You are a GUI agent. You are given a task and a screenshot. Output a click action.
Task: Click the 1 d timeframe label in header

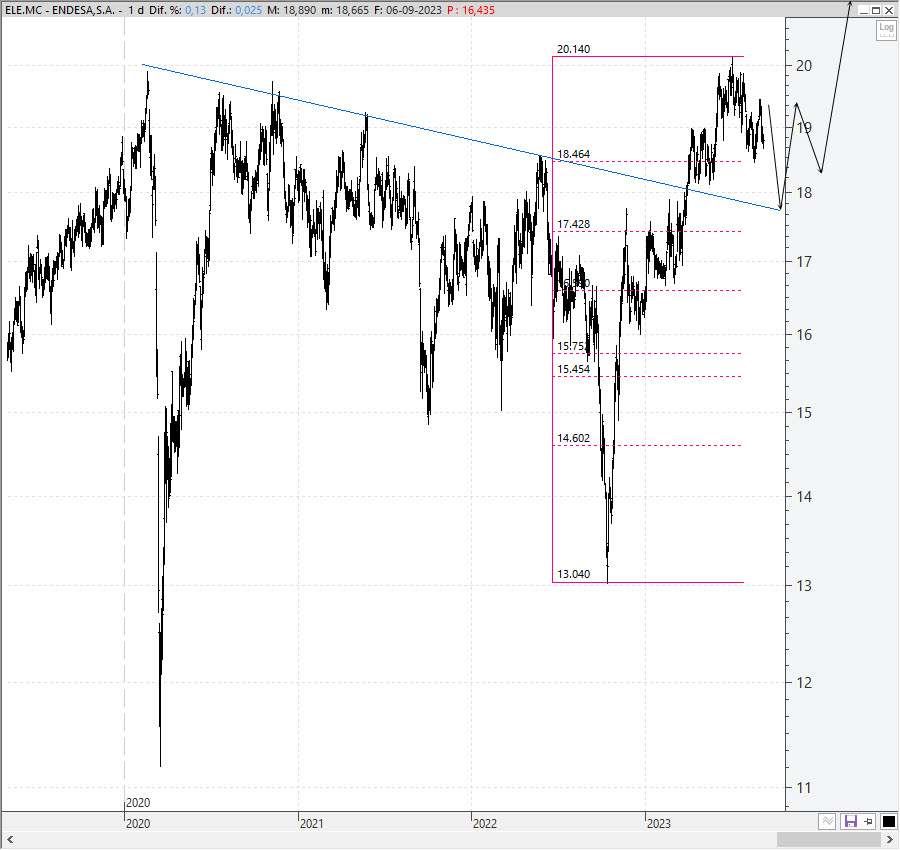coord(136,10)
